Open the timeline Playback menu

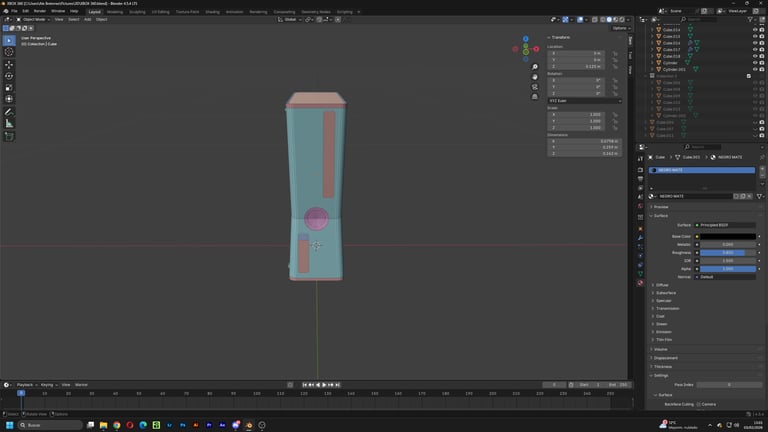tap(25, 385)
